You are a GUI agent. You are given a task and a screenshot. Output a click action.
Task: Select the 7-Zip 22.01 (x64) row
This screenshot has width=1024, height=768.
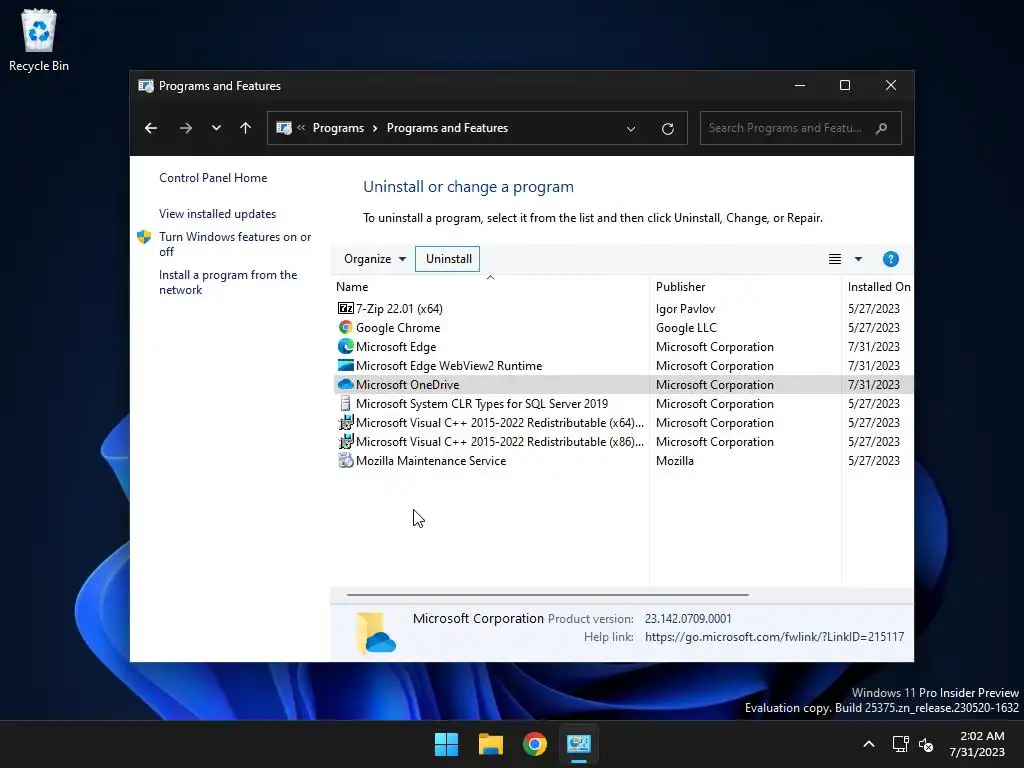pyautogui.click(x=623, y=308)
